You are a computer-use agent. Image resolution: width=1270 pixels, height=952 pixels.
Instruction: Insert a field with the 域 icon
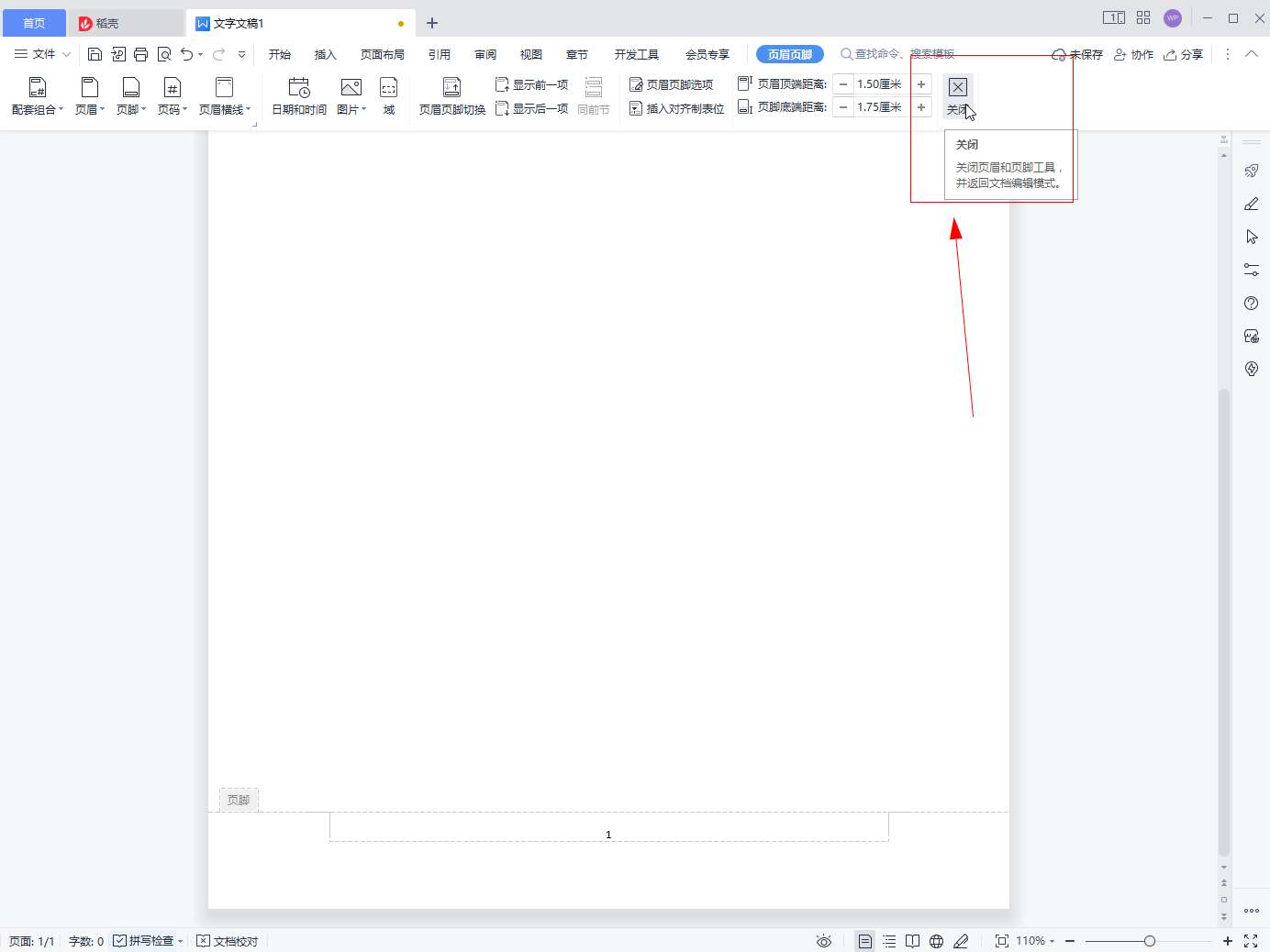pyautogui.click(x=388, y=88)
